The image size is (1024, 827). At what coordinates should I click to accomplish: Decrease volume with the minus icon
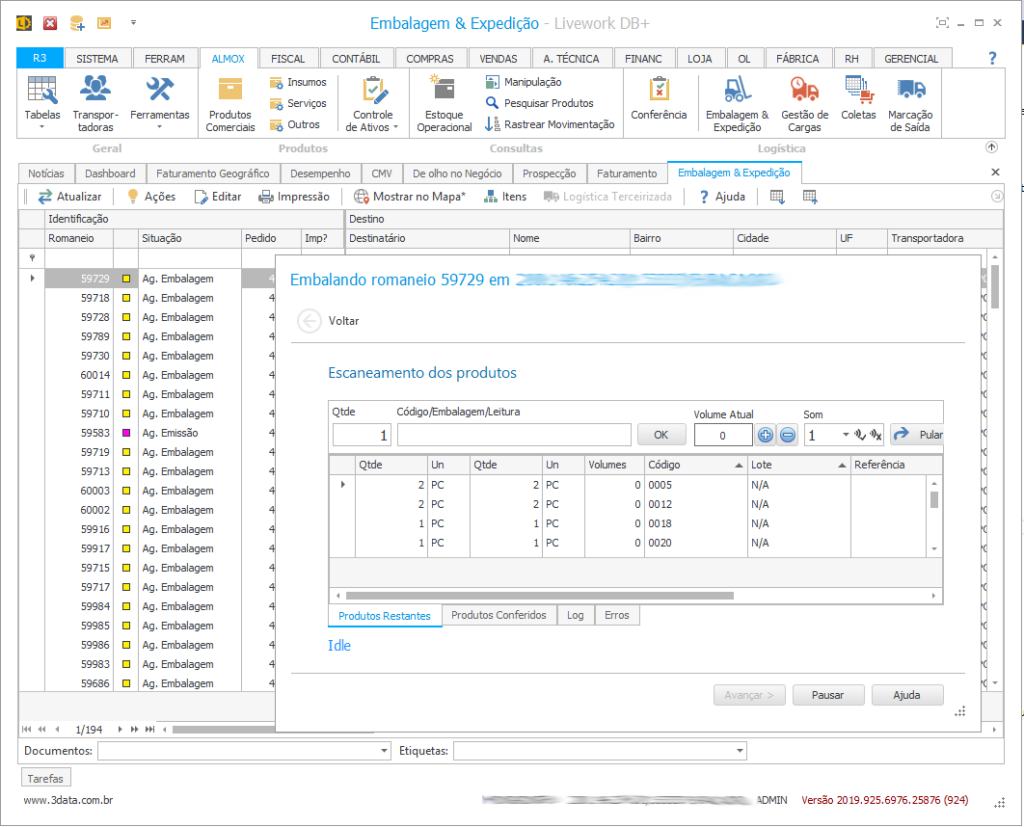787,435
